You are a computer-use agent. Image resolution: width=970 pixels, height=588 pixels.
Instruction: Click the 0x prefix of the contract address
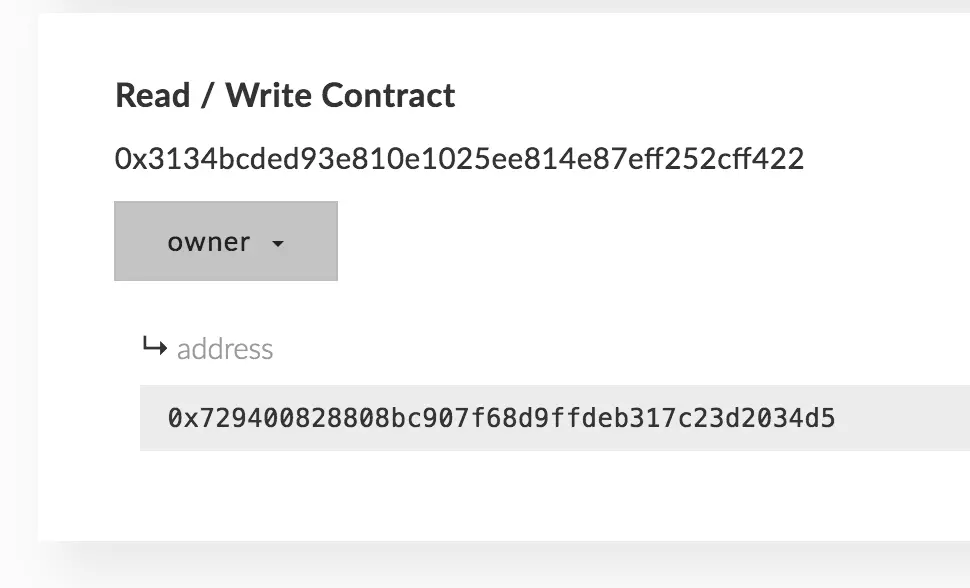[x=131, y=158]
